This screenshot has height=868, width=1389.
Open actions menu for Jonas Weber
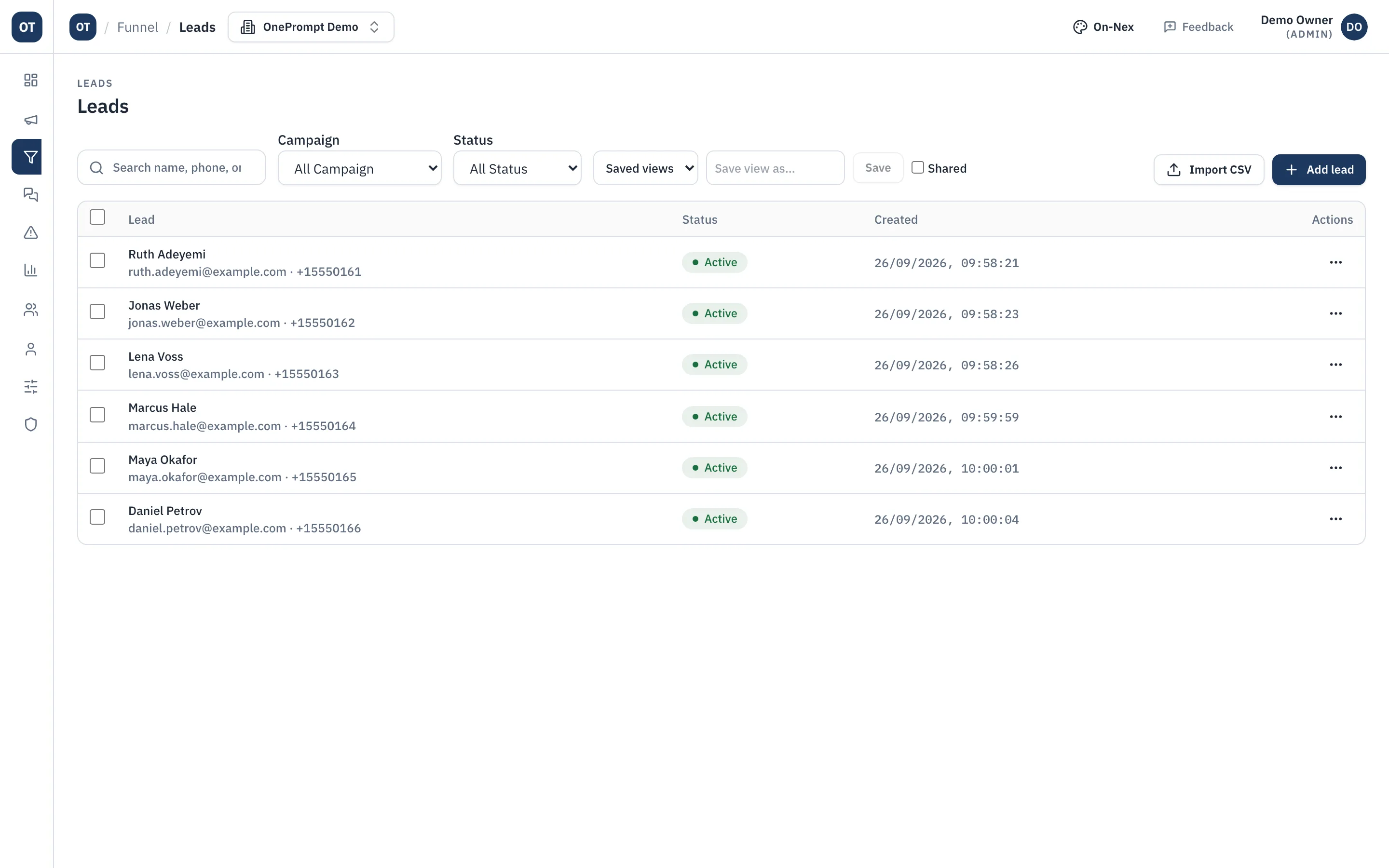pos(1335,313)
